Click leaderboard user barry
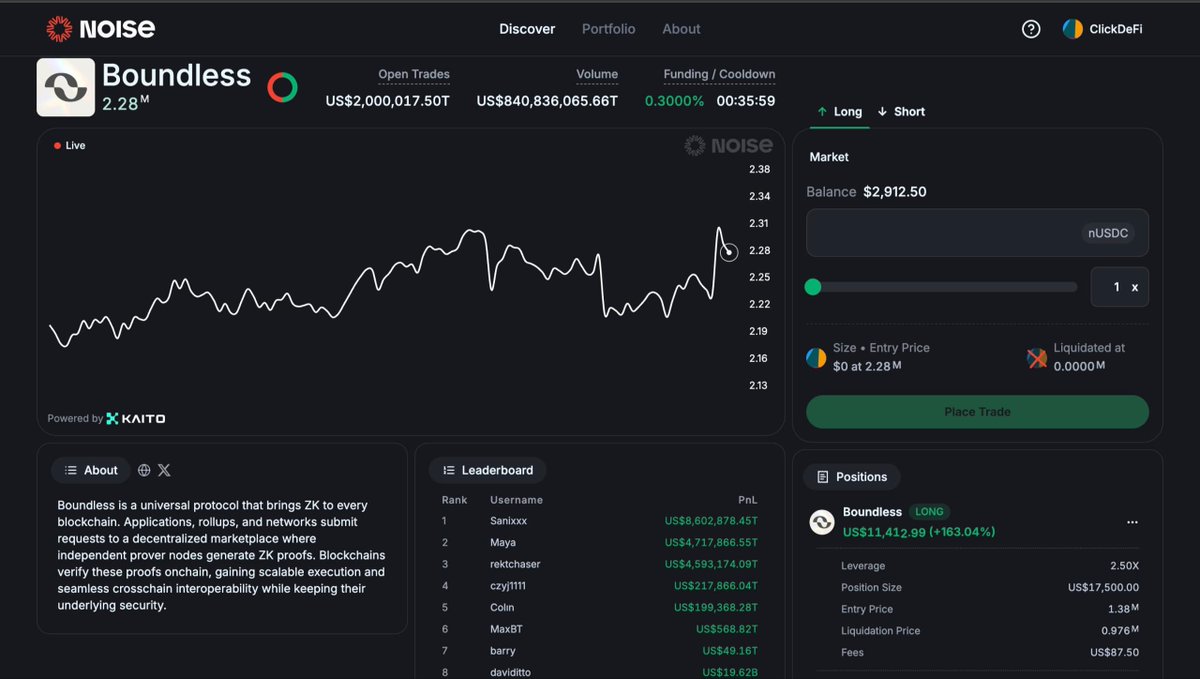This screenshot has height=679, width=1200. 503,651
